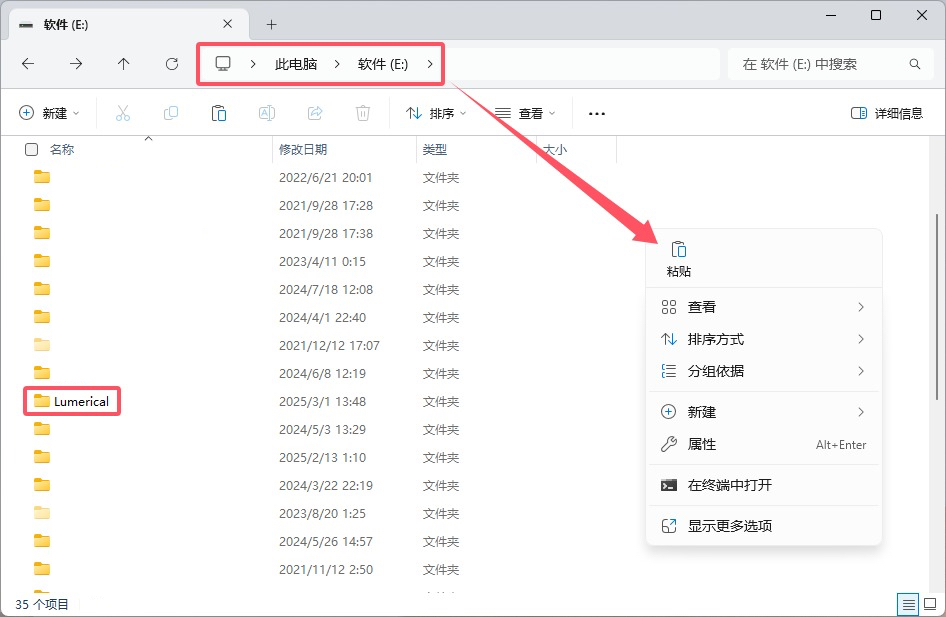Click the Share icon in toolbar
The height and width of the screenshot is (617, 946).
click(315, 114)
